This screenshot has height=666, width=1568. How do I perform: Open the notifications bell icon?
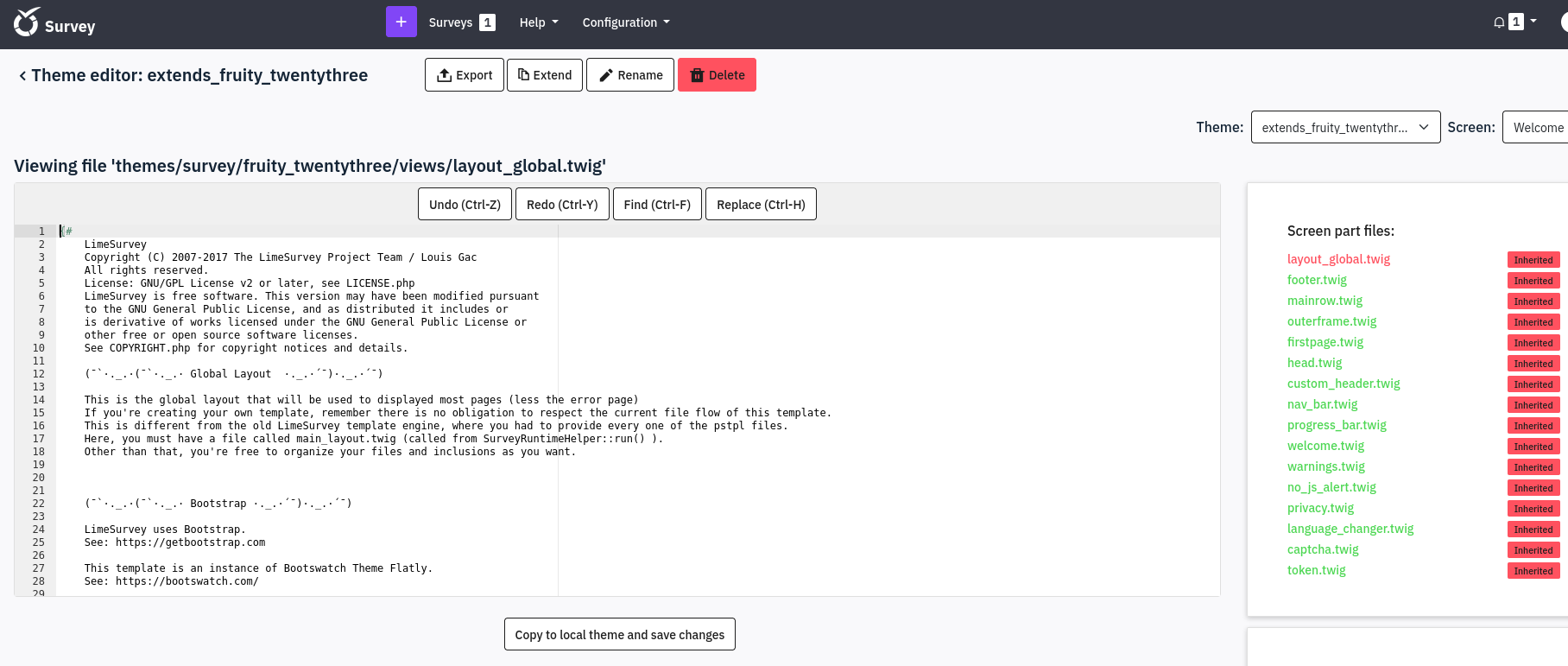tap(1499, 22)
